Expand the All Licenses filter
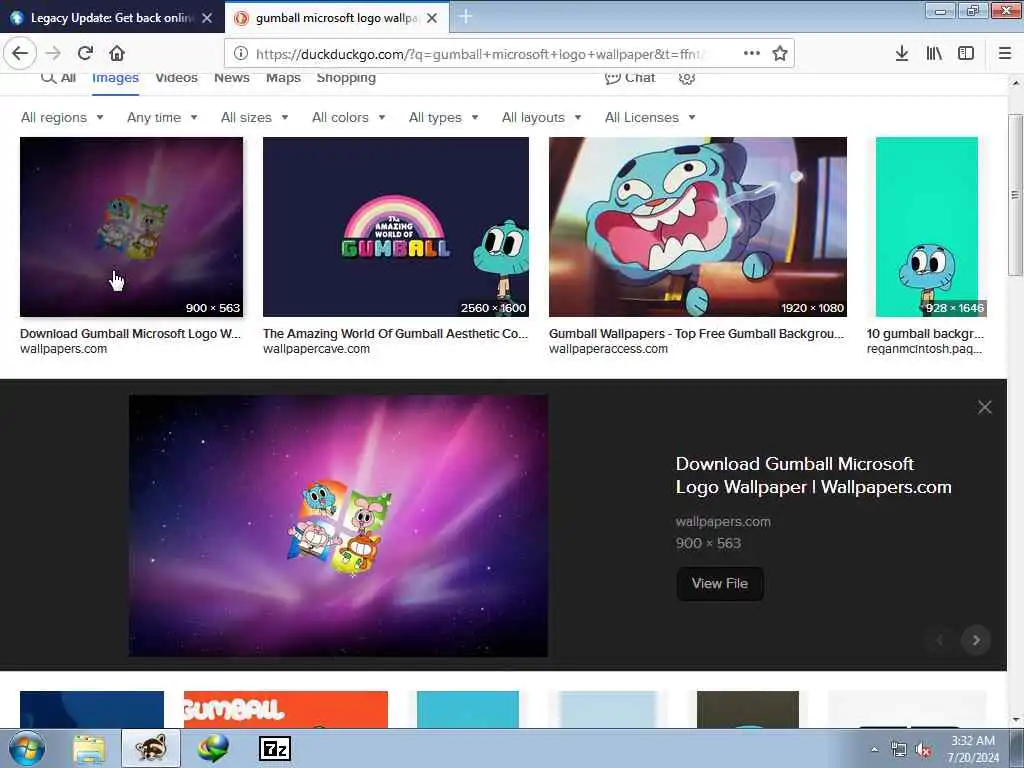This screenshot has height=768, width=1024. (x=650, y=118)
